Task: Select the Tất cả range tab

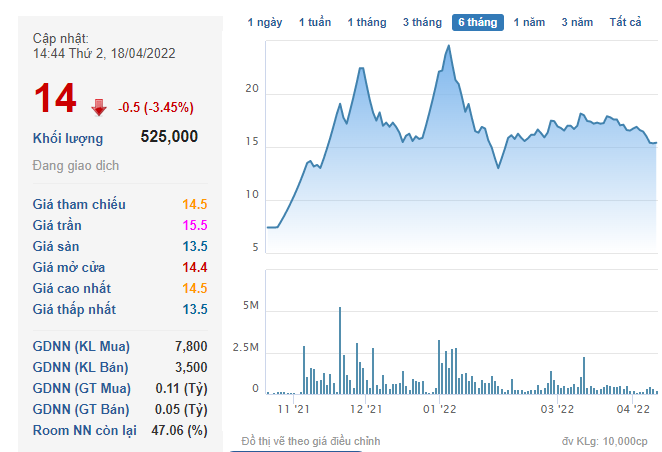Action: pos(625,22)
